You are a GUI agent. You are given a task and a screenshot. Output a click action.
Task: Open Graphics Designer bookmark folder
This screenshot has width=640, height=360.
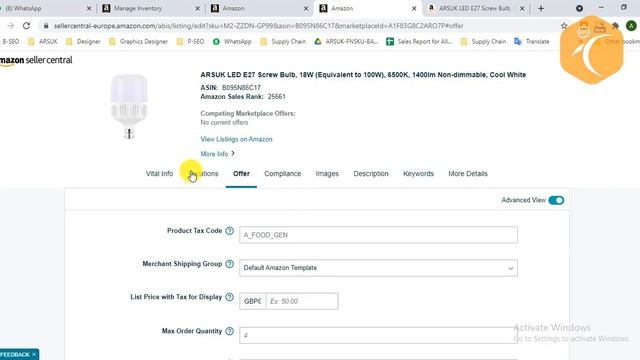[138, 42]
